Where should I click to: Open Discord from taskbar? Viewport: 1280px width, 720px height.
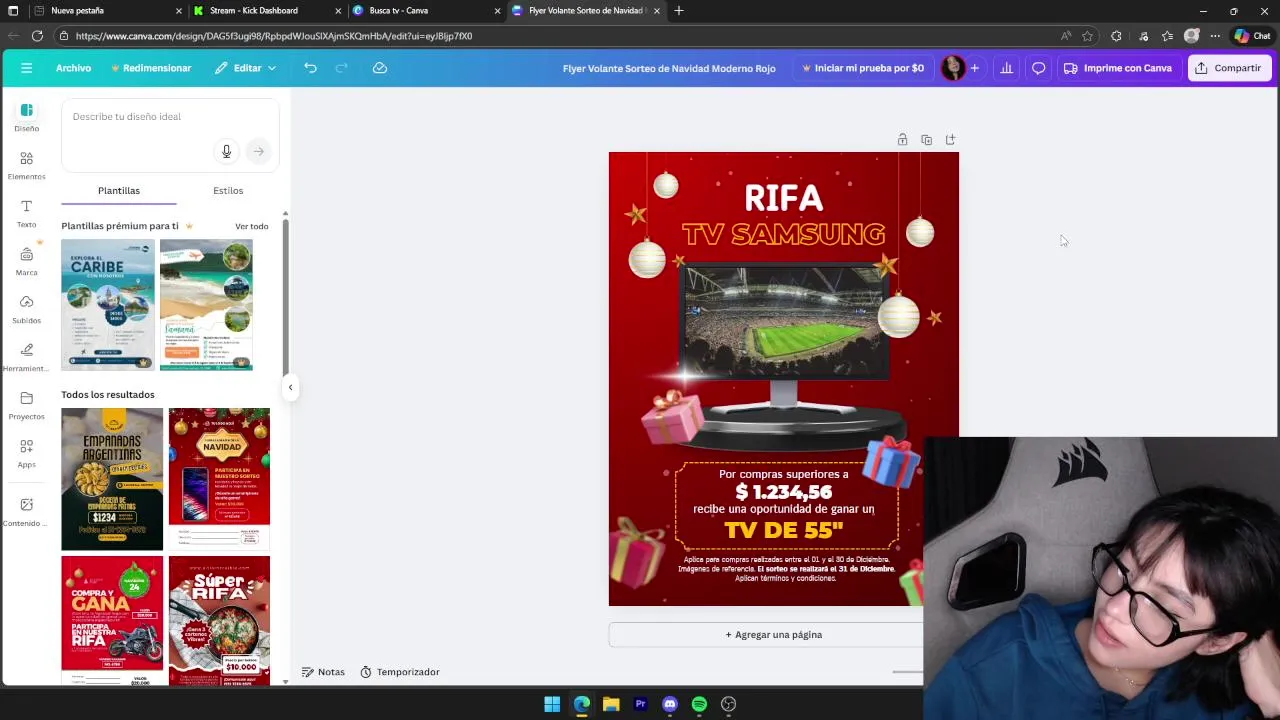click(x=670, y=704)
